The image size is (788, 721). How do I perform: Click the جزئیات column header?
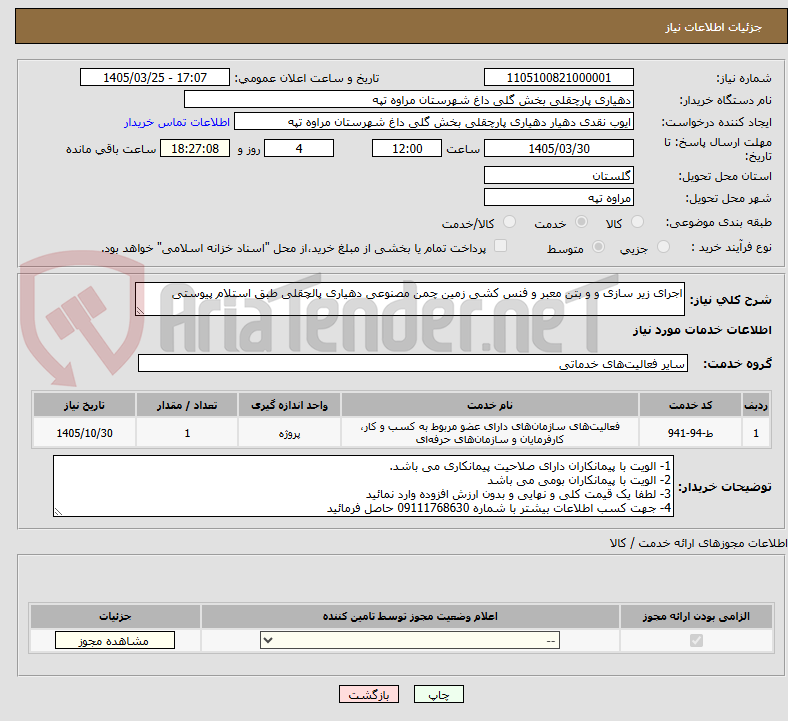click(x=115, y=616)
